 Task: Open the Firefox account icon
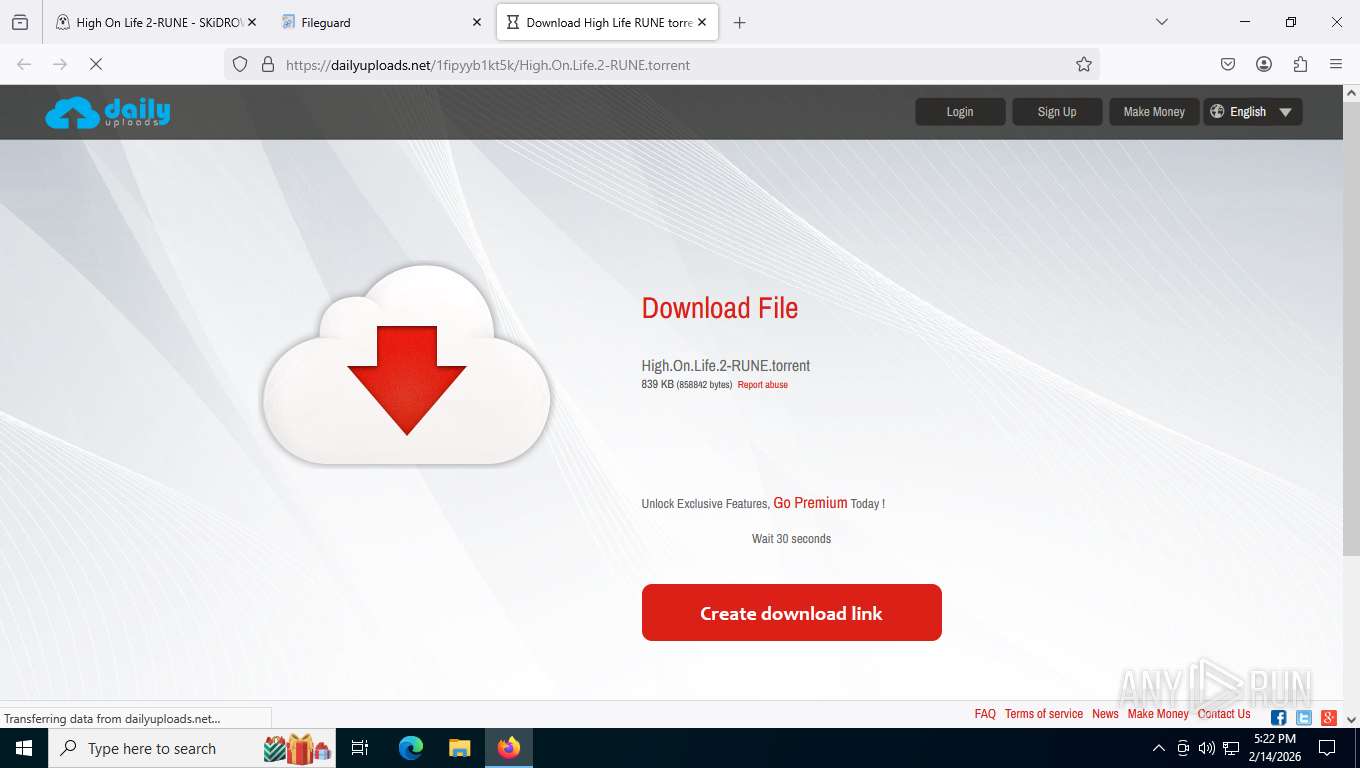click(x=1264, y=64)
